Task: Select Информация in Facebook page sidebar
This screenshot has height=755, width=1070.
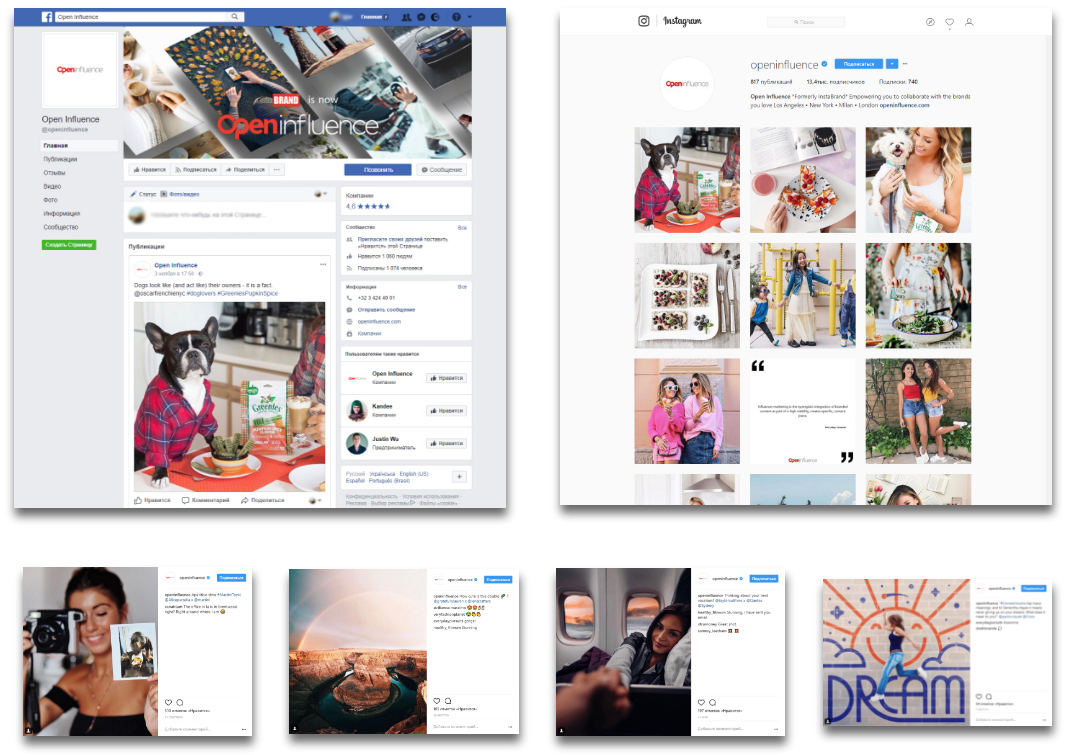Action: [61, 214]
